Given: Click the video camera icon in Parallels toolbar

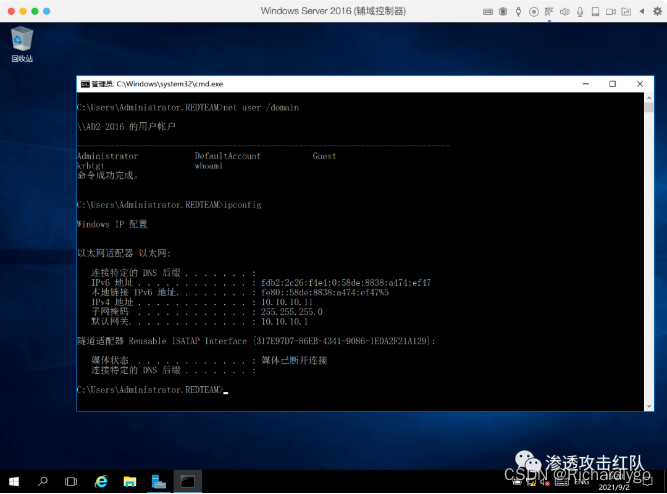Looking at the screenshot, I should [x=611, y=11].
